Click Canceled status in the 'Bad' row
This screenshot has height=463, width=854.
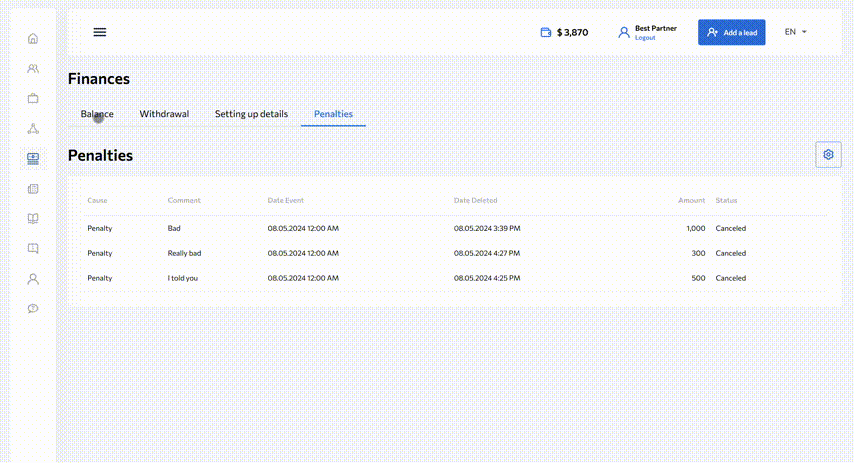click(730, 228)
